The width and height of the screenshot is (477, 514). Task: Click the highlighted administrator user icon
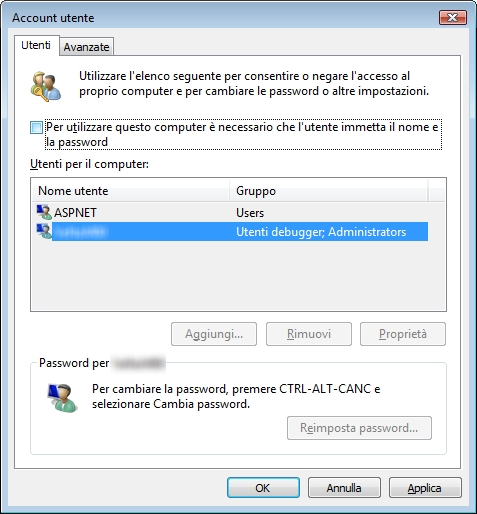(44, 231)
